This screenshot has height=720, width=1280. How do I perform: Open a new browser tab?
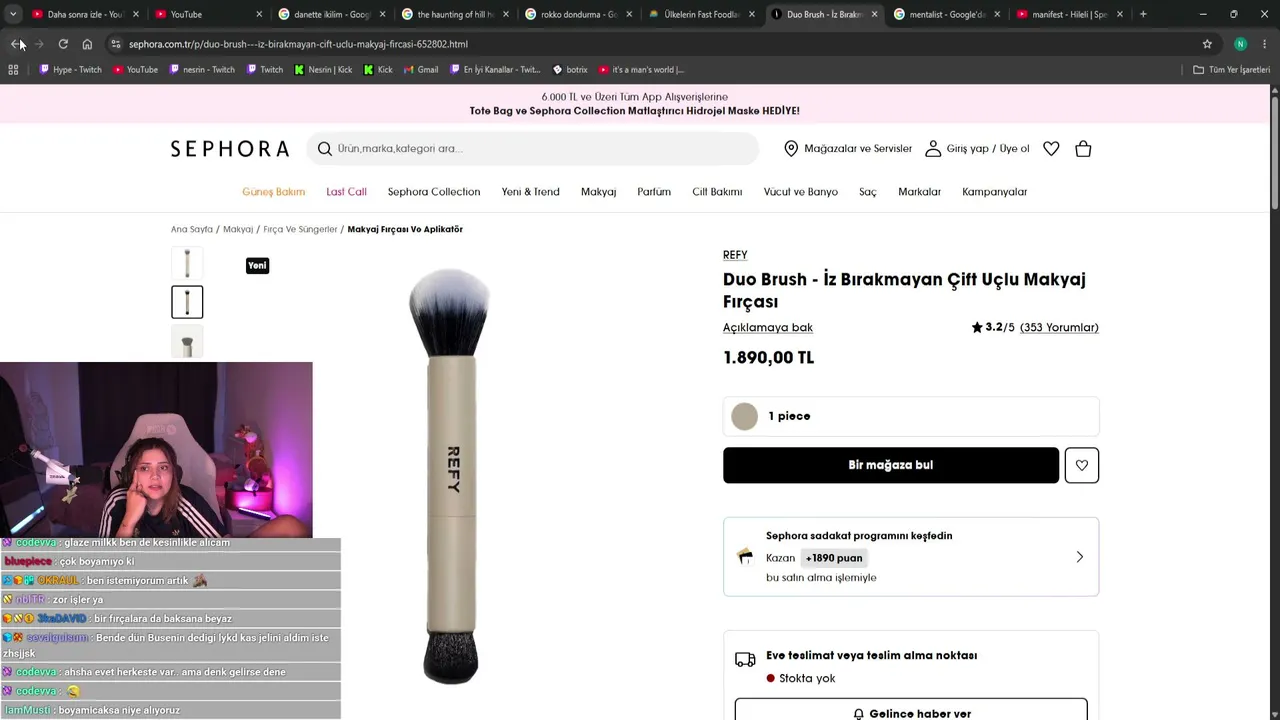(1143, 14)
